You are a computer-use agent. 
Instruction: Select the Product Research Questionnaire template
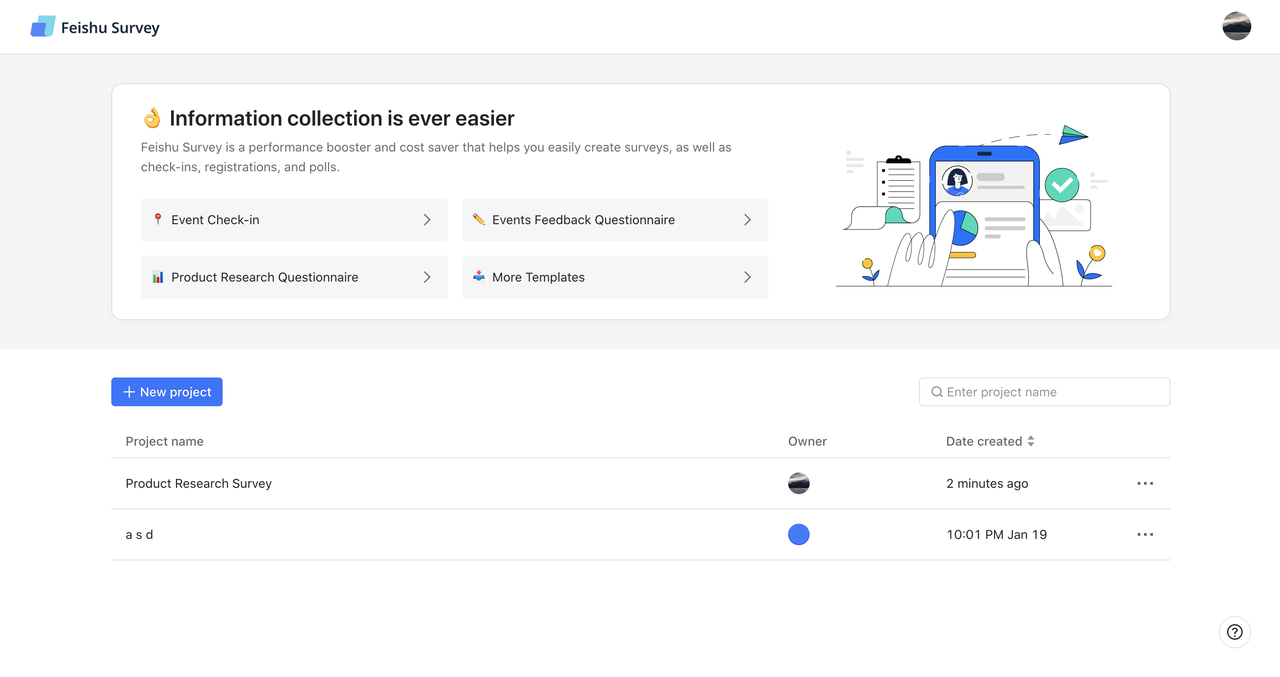[294, 277]
